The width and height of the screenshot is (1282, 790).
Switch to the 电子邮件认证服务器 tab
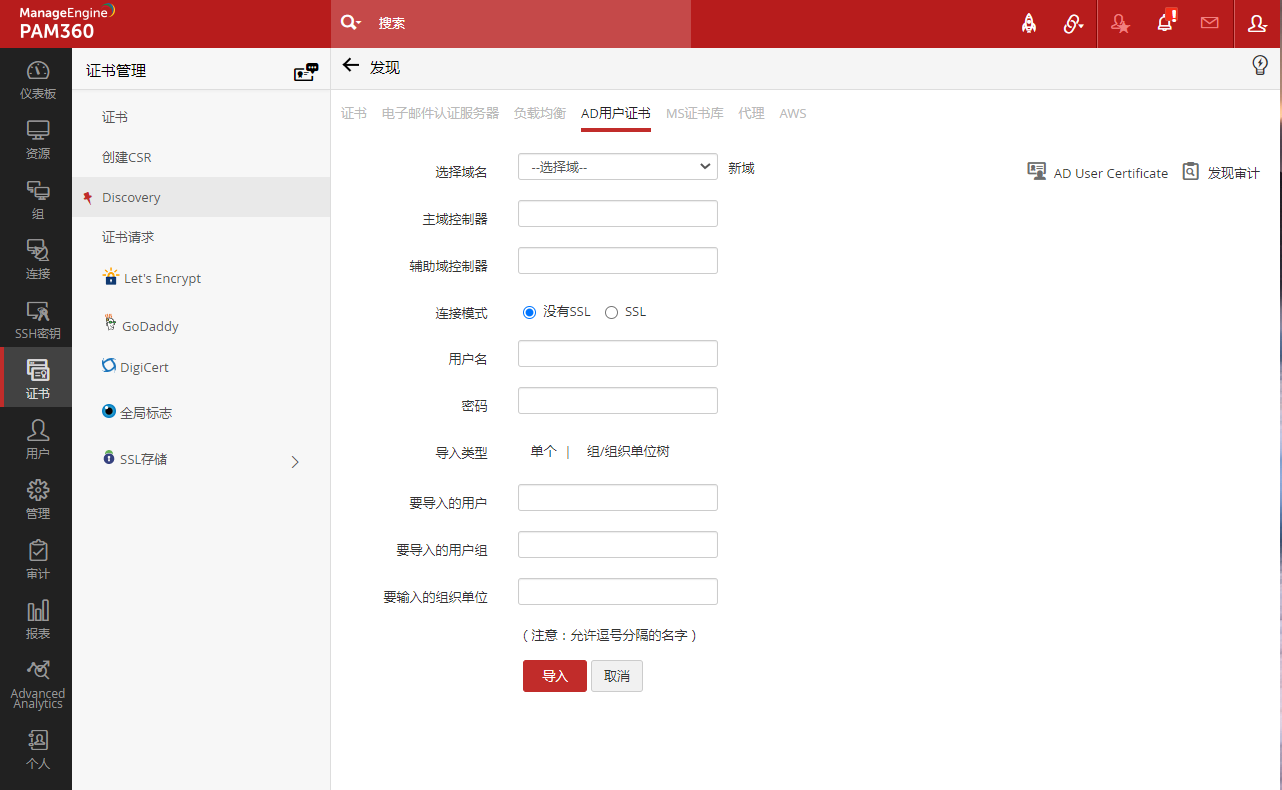(440, 114)
